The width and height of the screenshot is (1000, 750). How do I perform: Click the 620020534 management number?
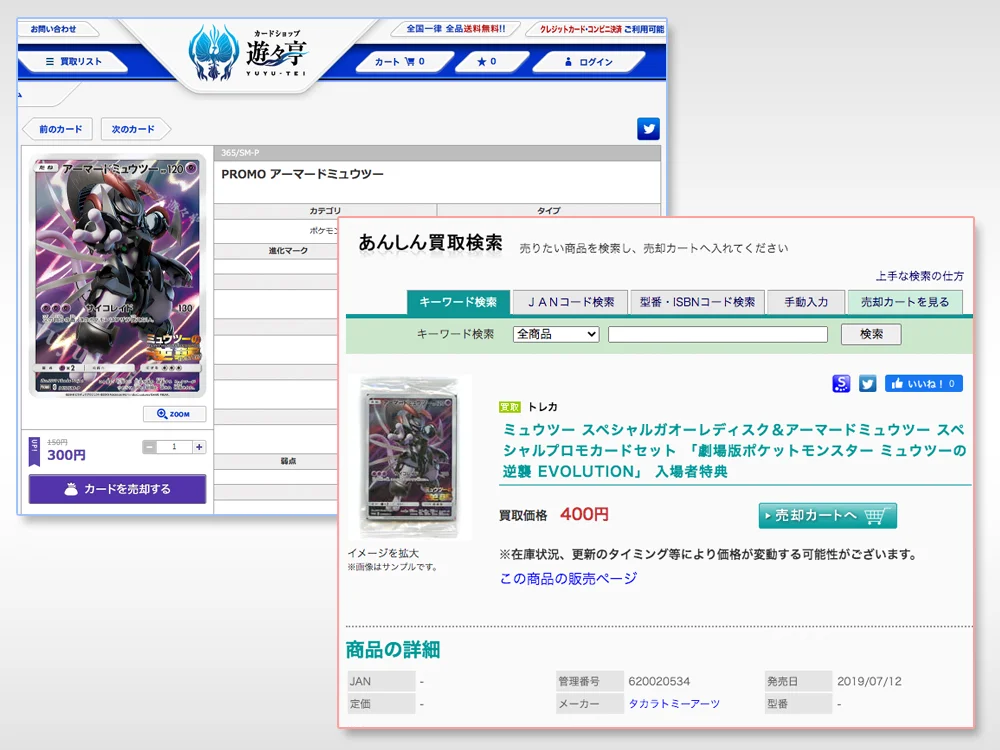(x=659, y=681)
